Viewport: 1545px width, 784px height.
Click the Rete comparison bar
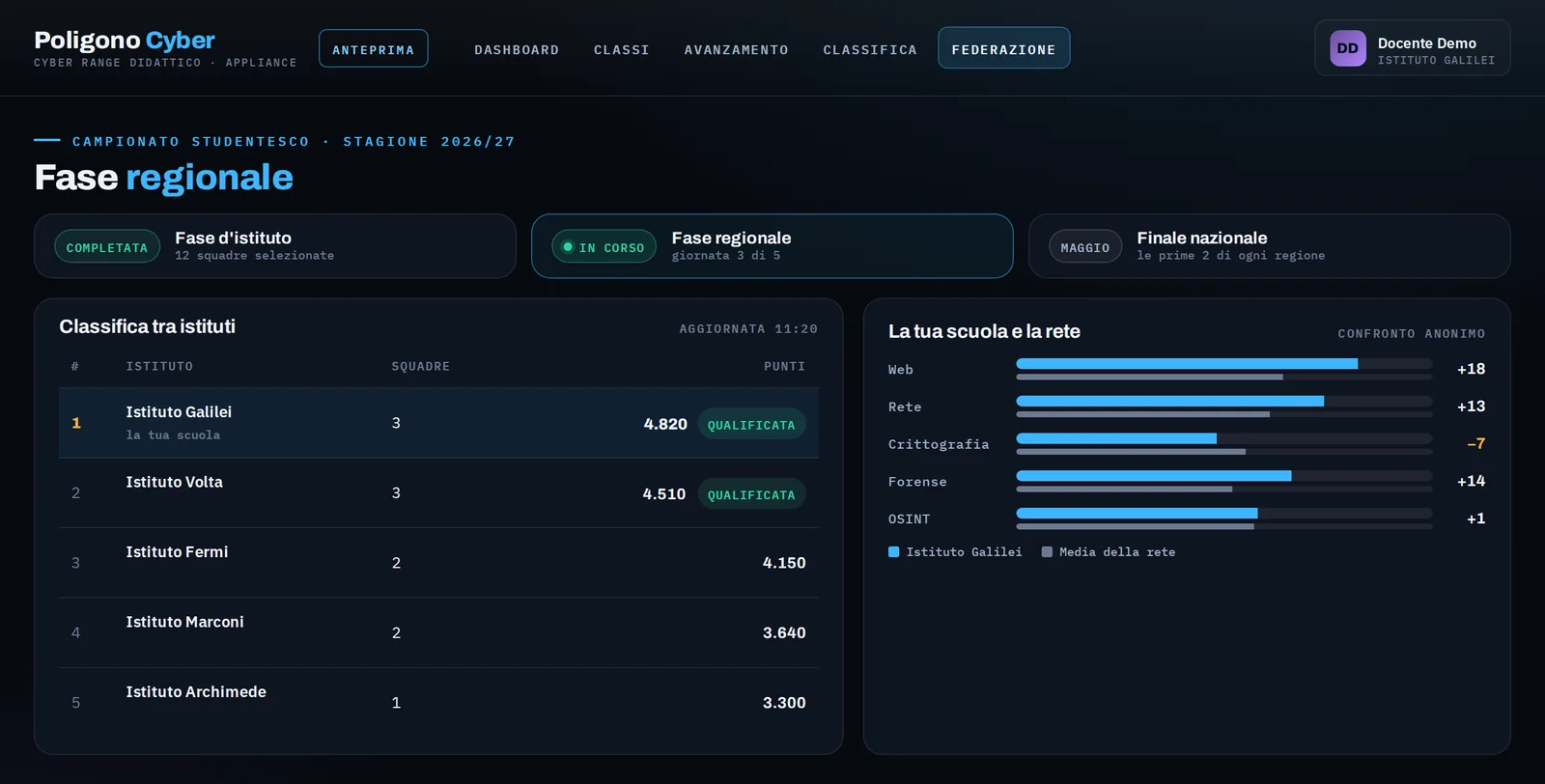1224,406
